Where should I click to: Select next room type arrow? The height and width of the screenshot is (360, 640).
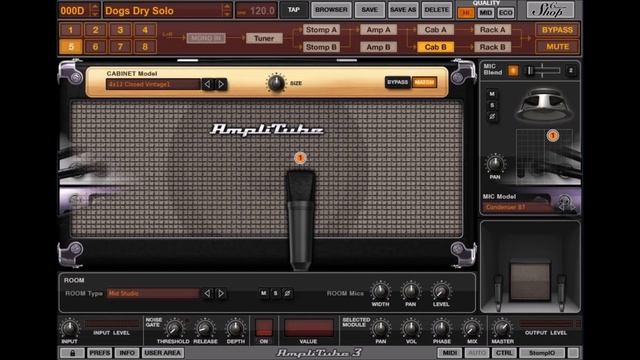[x=221, y=293]
